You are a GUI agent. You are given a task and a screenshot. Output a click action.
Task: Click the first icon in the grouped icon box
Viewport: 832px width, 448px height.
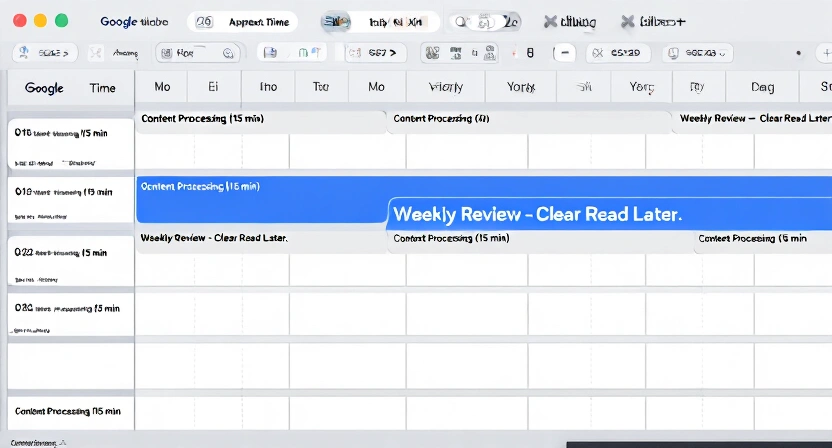pyautogui.click(x=432, y=53)
